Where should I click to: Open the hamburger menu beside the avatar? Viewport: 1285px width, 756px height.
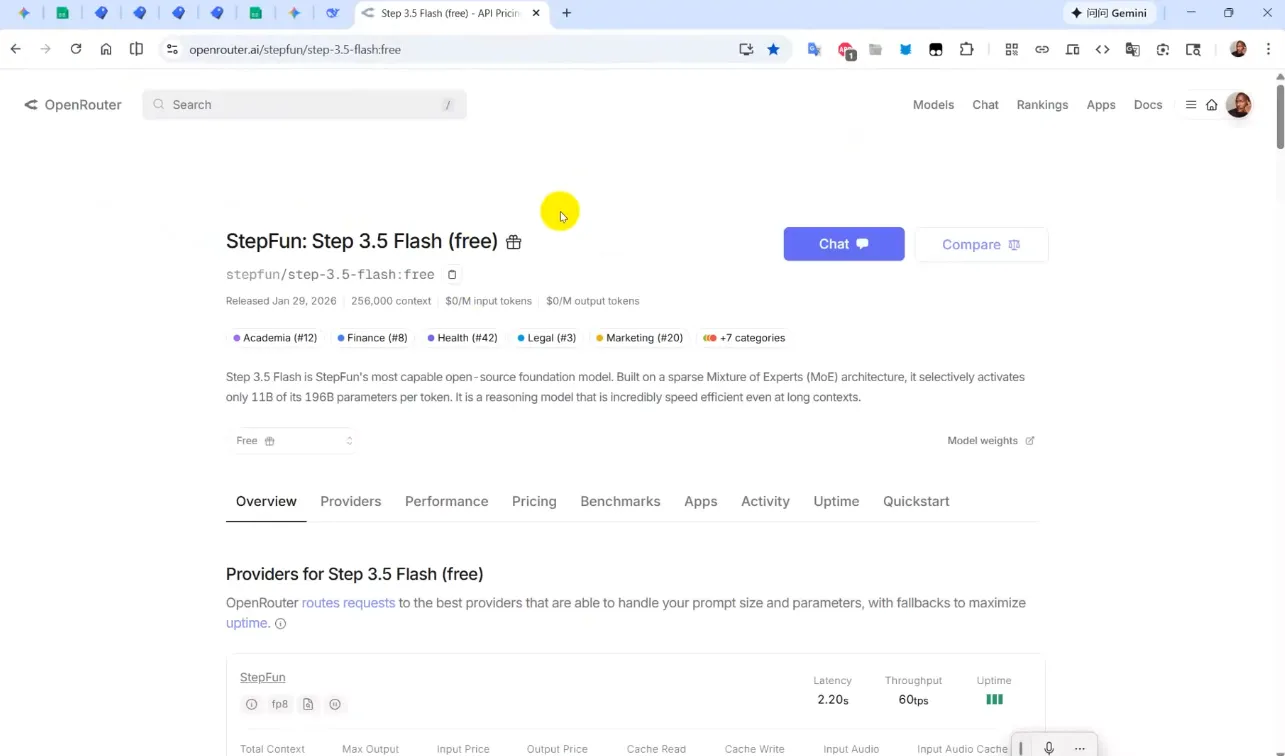pos(1190,104)
